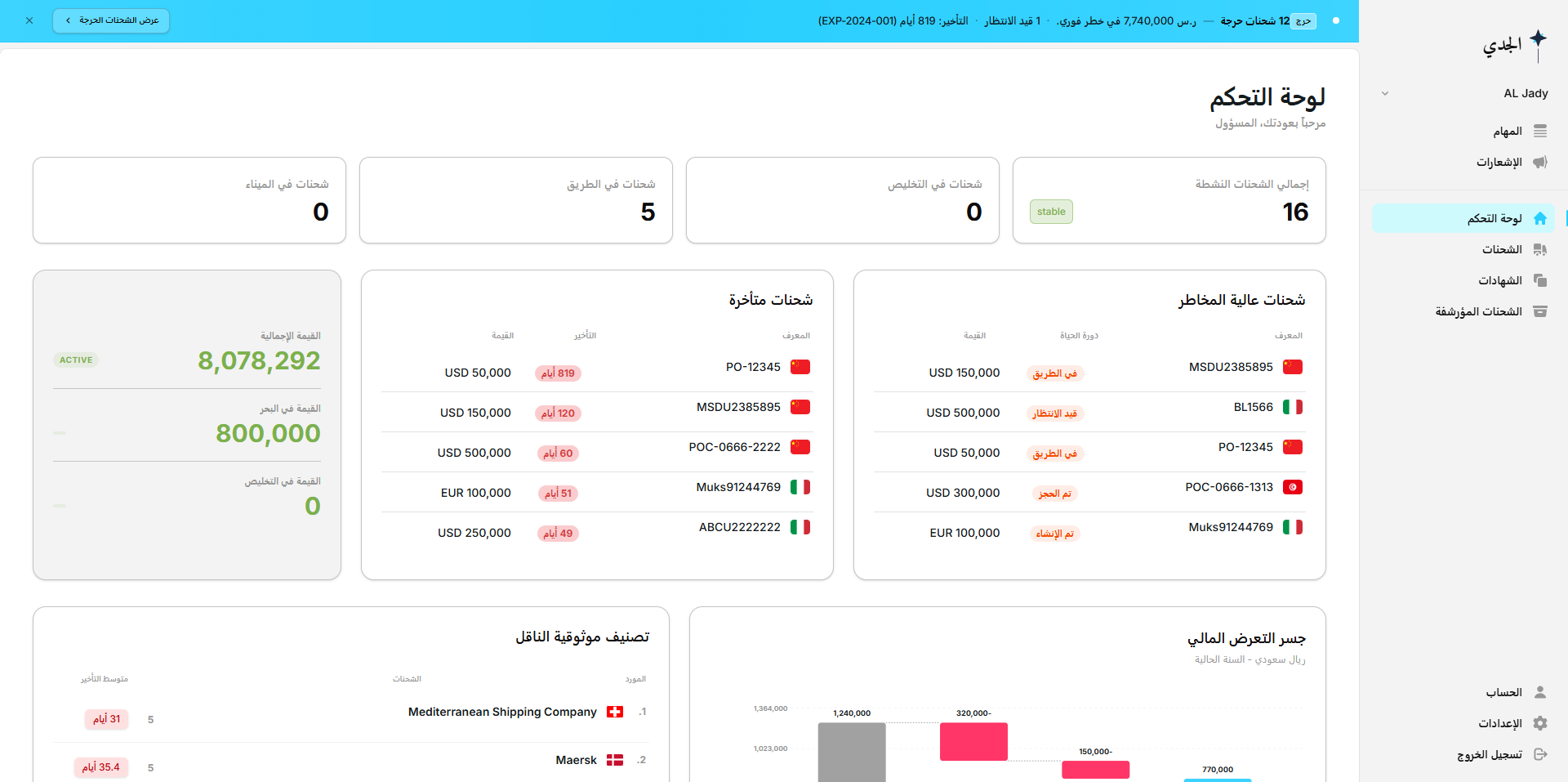The height and width of the screenshot is (782, 1568).
Task: Click the 49 أيام delay badge
Action: click(x=558, y=534)
